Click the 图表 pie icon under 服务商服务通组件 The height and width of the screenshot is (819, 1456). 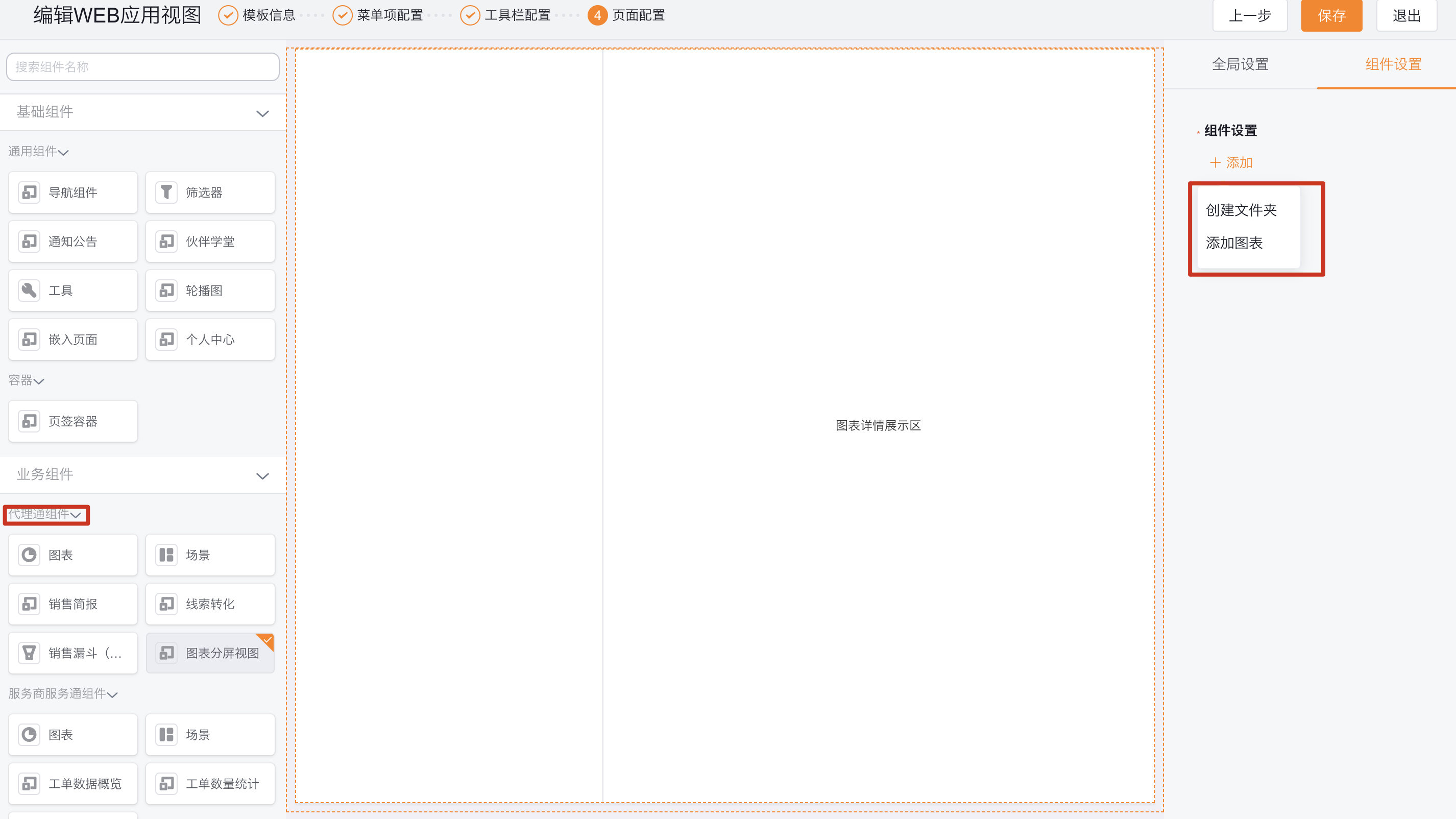[30, 735]
